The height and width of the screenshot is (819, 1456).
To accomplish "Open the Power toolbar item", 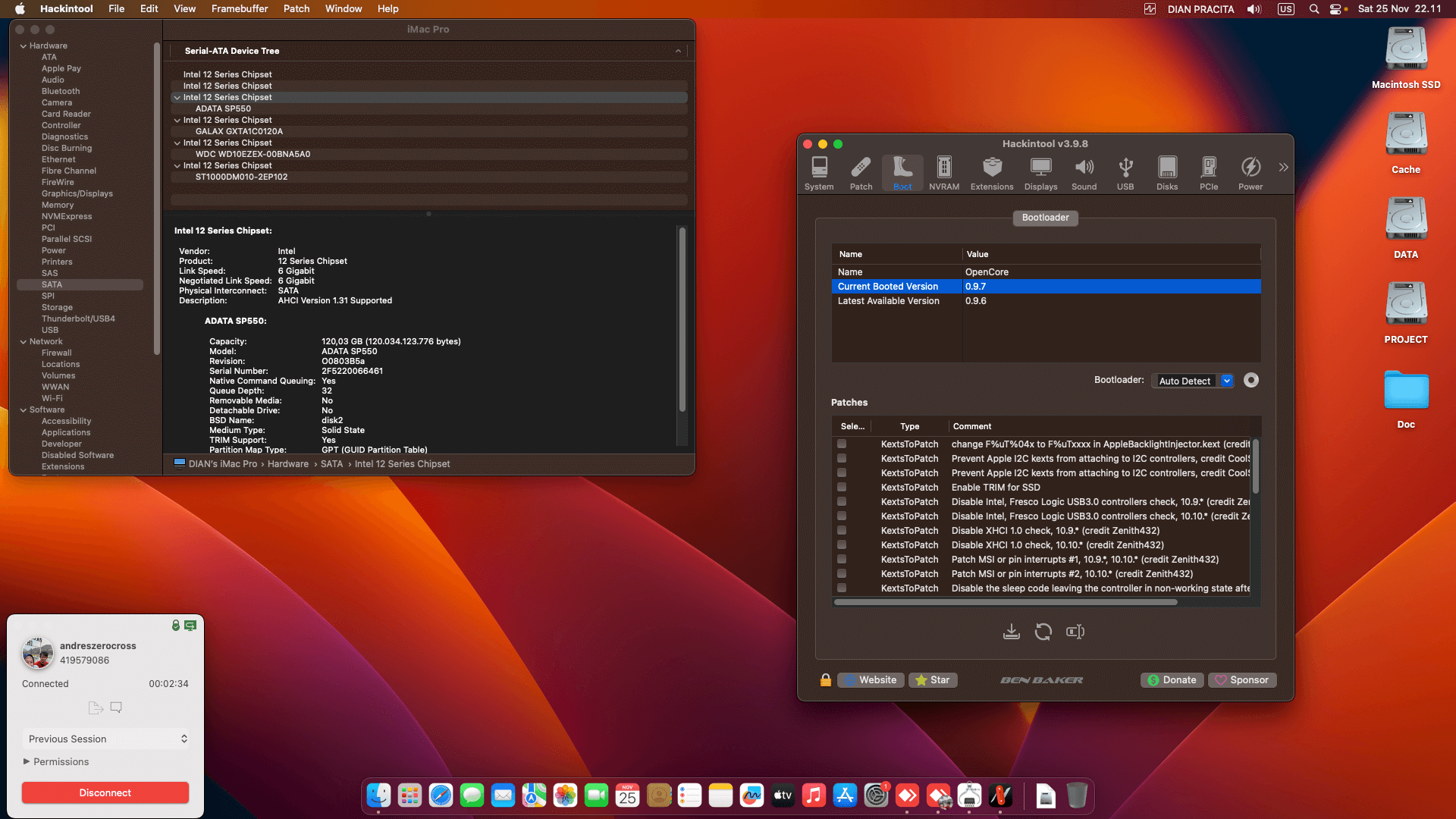I will [x=1250, y=174].
